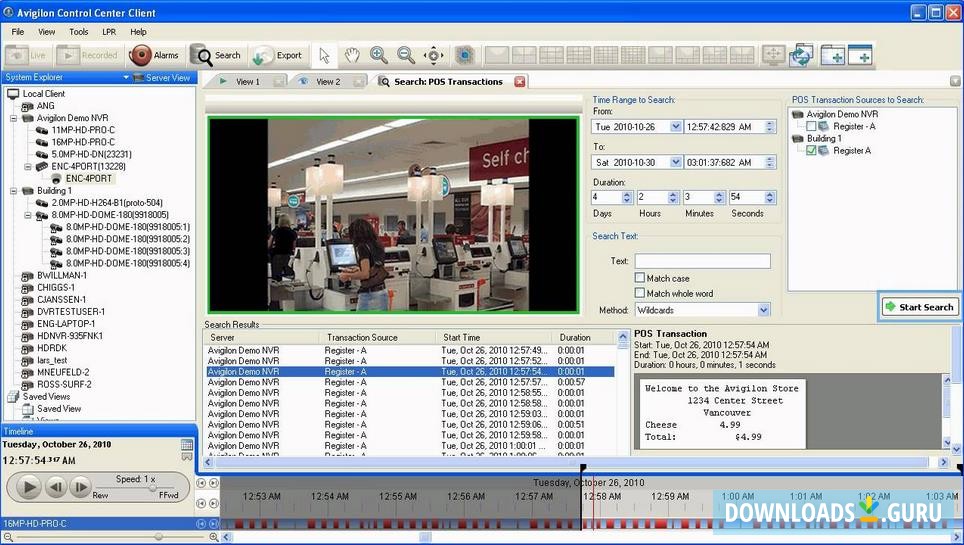Click the Export toolbar button
This screenshot has width=964, height=545.
(277, 55)
